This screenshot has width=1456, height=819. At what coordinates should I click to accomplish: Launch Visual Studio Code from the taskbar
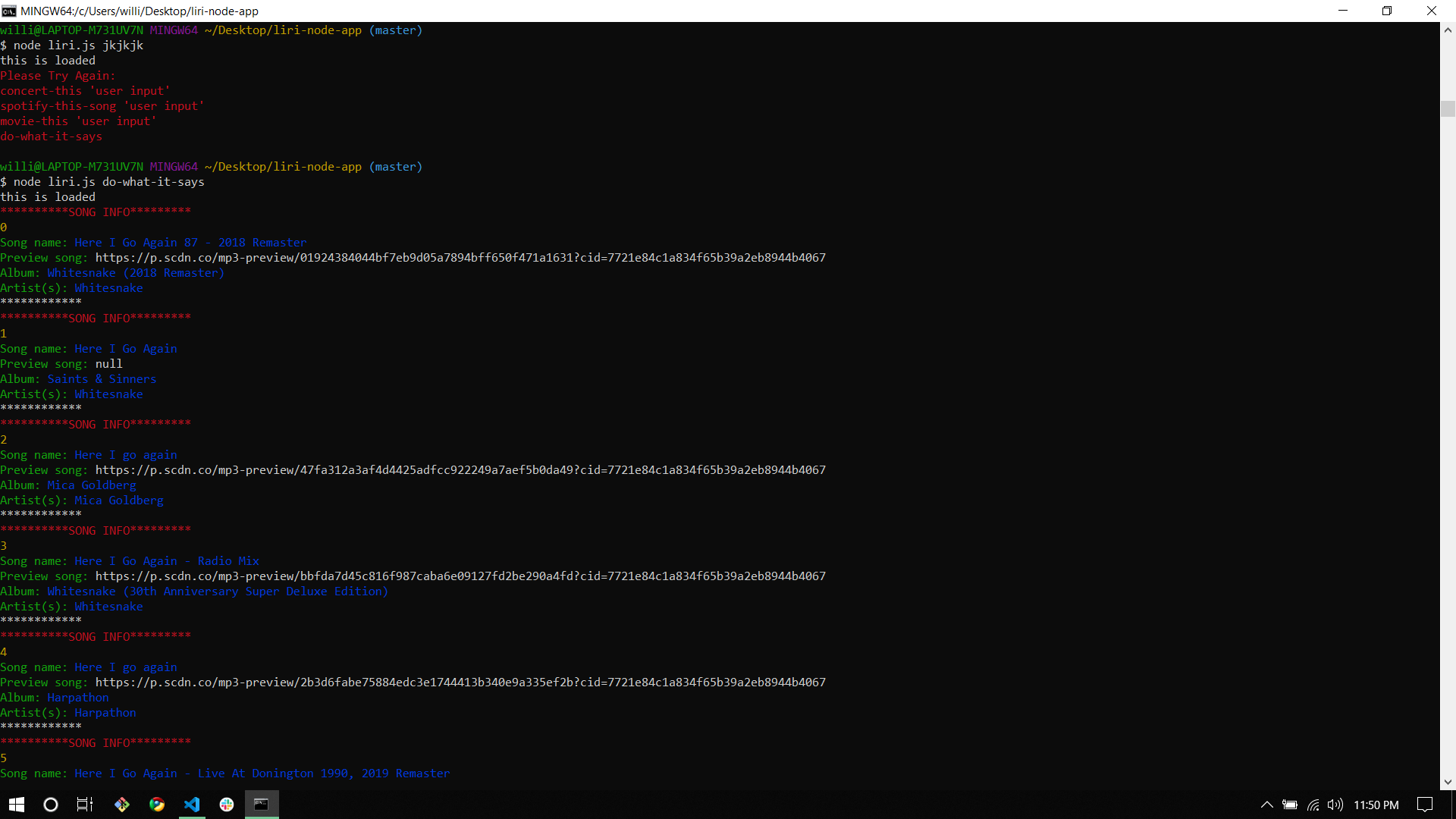pyautogui.click(x=192, y=805)
